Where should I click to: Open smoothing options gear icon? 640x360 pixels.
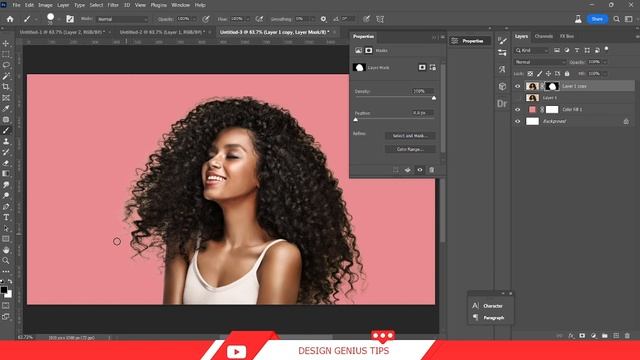point(323,19)
